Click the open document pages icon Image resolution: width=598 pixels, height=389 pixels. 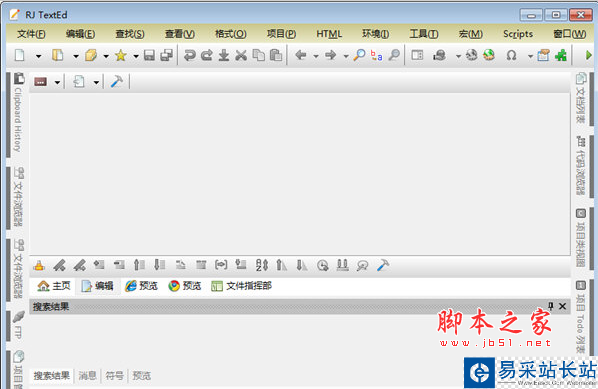(58, 55)
